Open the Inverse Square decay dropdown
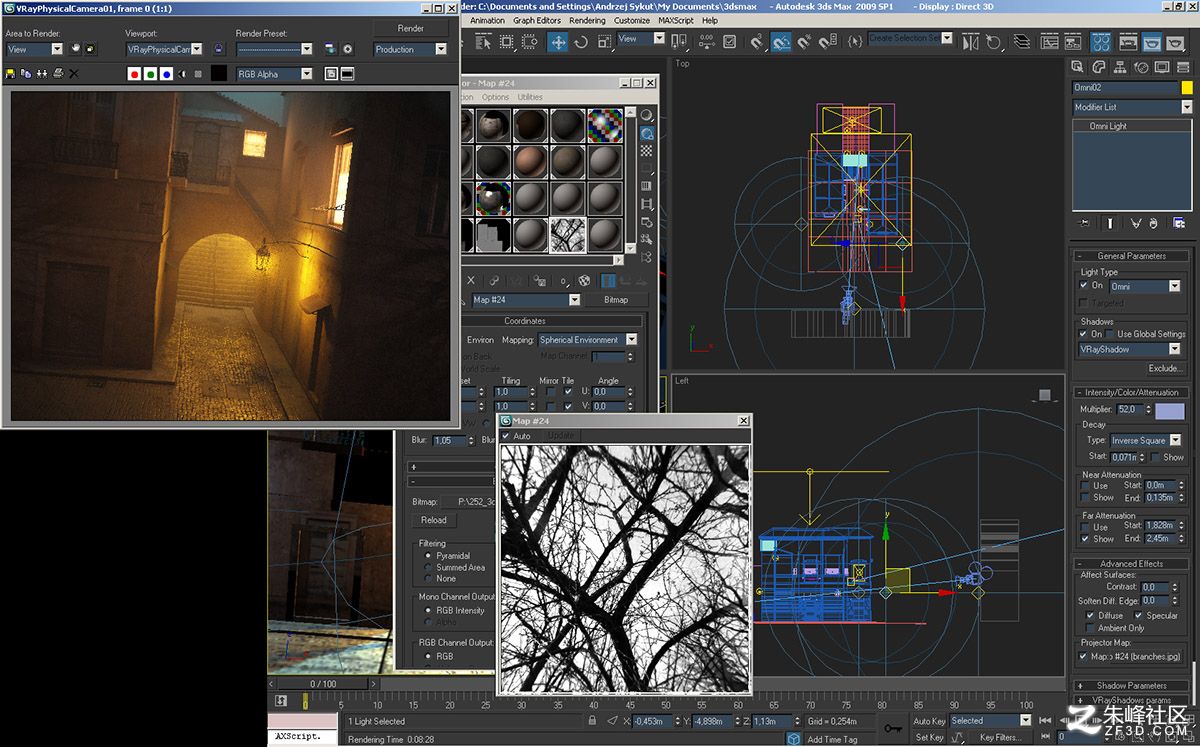 (x=1146, y=440)
